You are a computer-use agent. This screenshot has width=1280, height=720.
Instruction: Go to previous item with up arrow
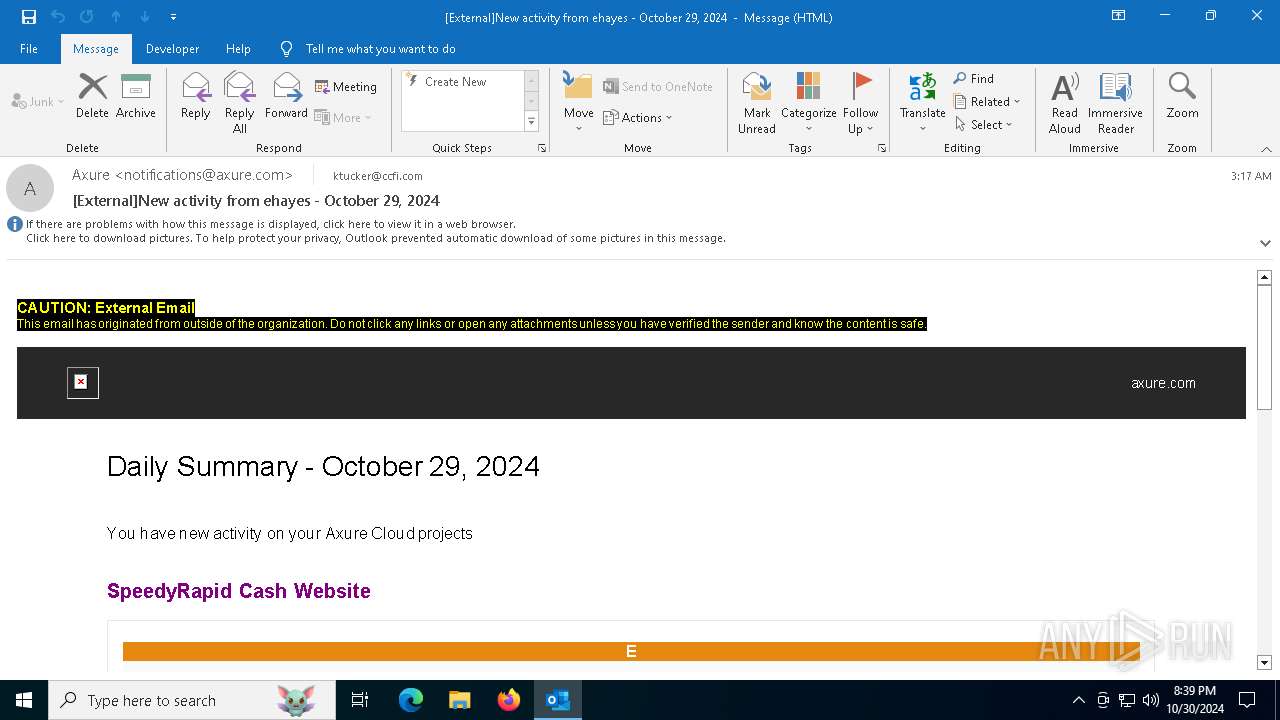point(116,16)
